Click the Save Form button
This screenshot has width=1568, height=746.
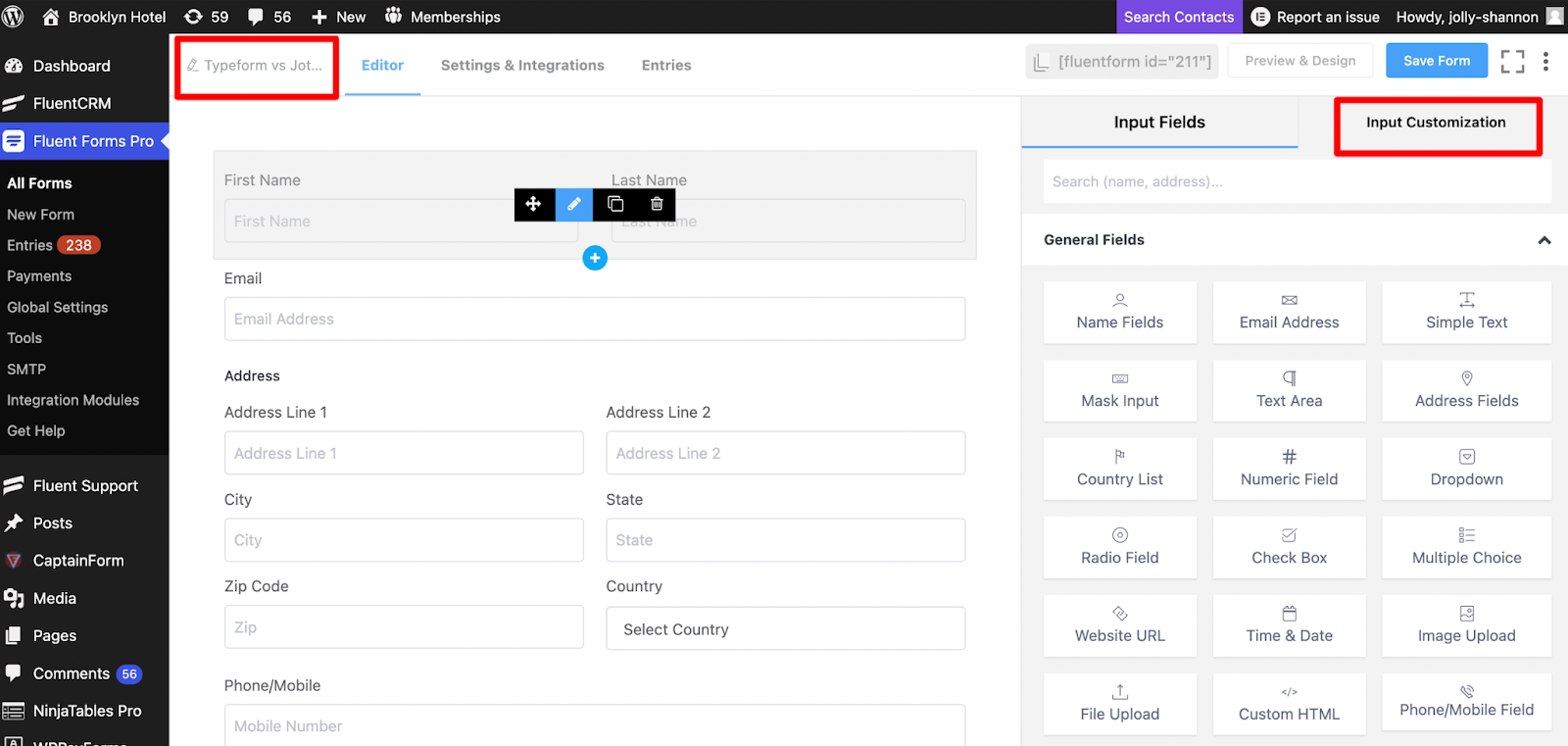(x=1437, y=61)
